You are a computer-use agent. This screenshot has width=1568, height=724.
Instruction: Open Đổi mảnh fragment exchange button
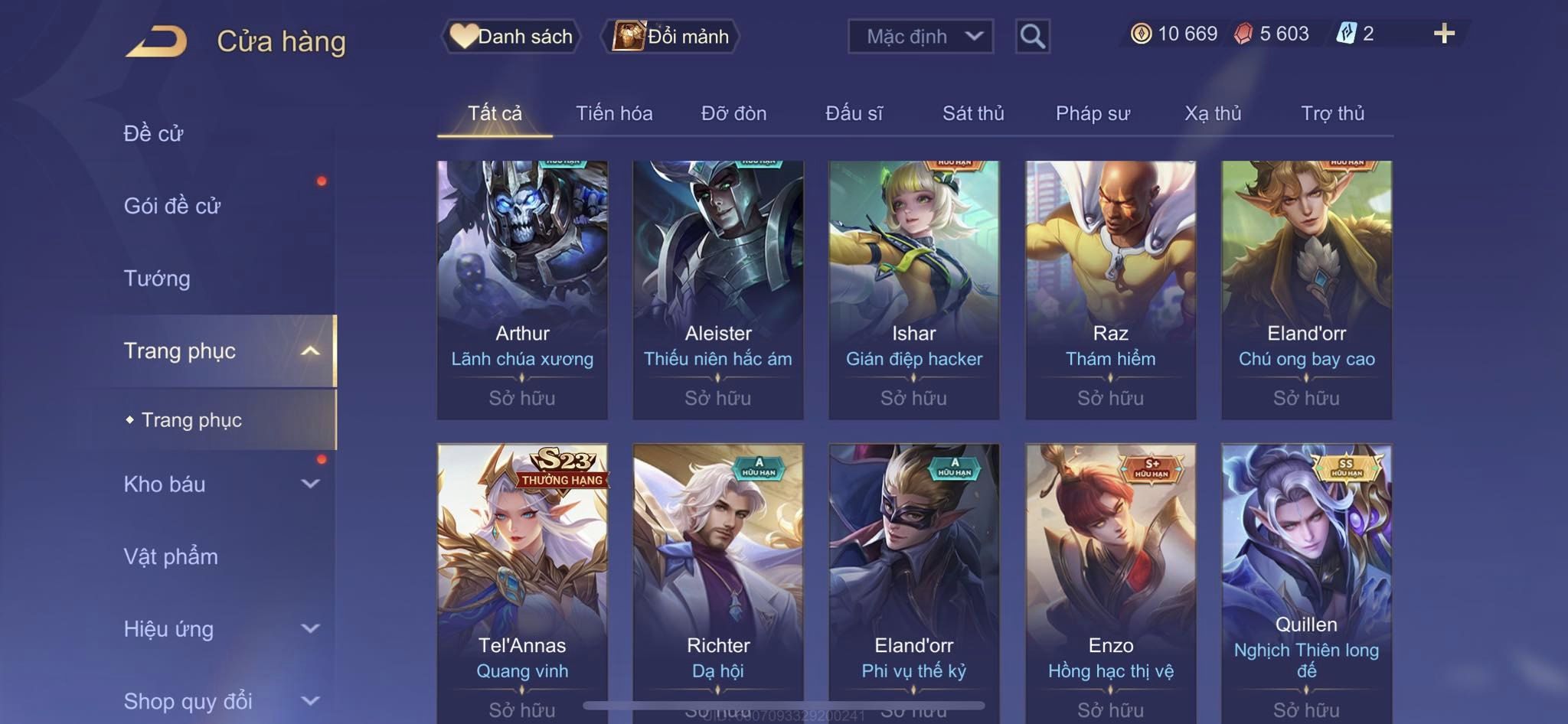coord(671,36)
